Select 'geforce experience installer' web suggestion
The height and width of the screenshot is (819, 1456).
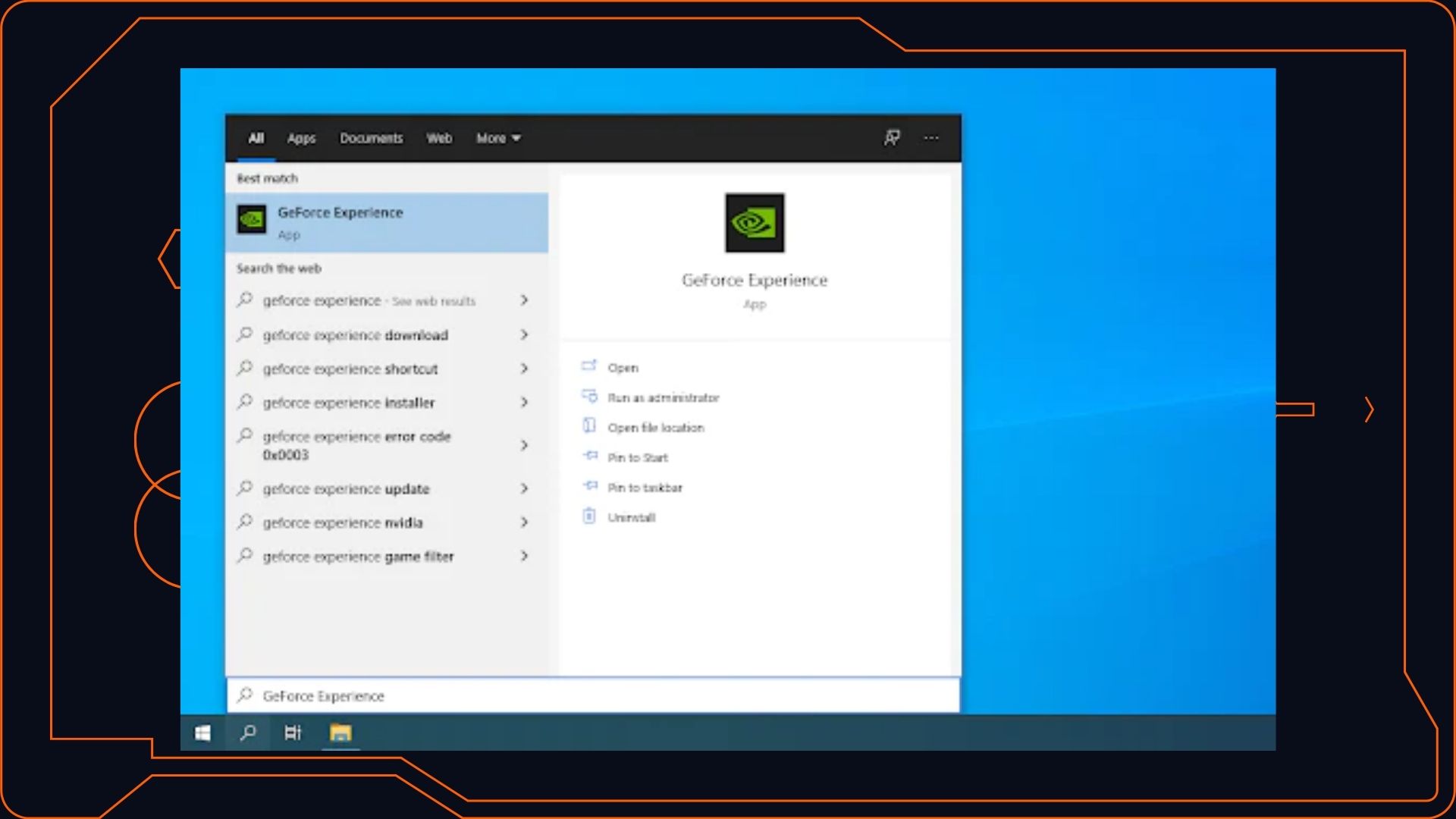click(387, 402)
